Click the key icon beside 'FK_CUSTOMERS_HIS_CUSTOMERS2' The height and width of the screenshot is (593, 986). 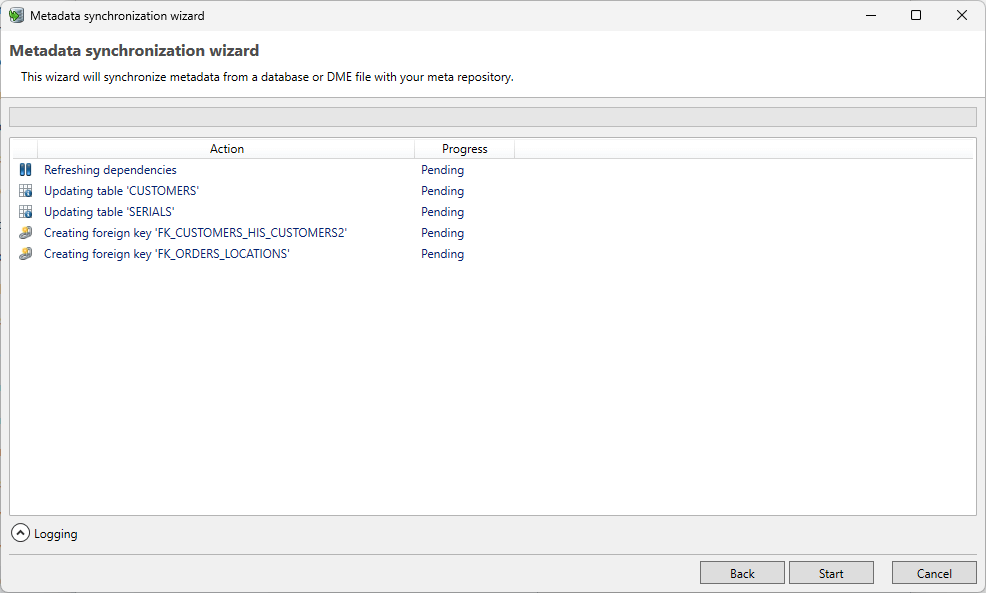[x=25, y=232]
